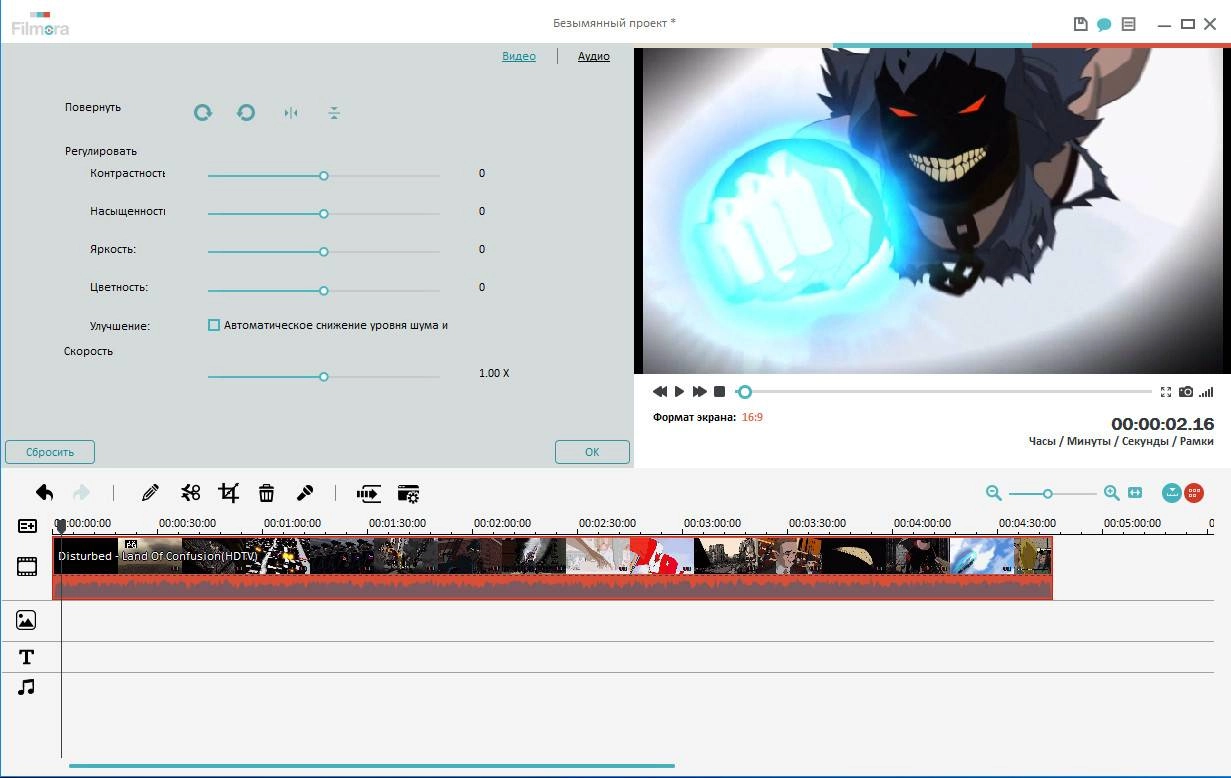
Task: Switch preview to full screen
Action: tap(1166, 392)
